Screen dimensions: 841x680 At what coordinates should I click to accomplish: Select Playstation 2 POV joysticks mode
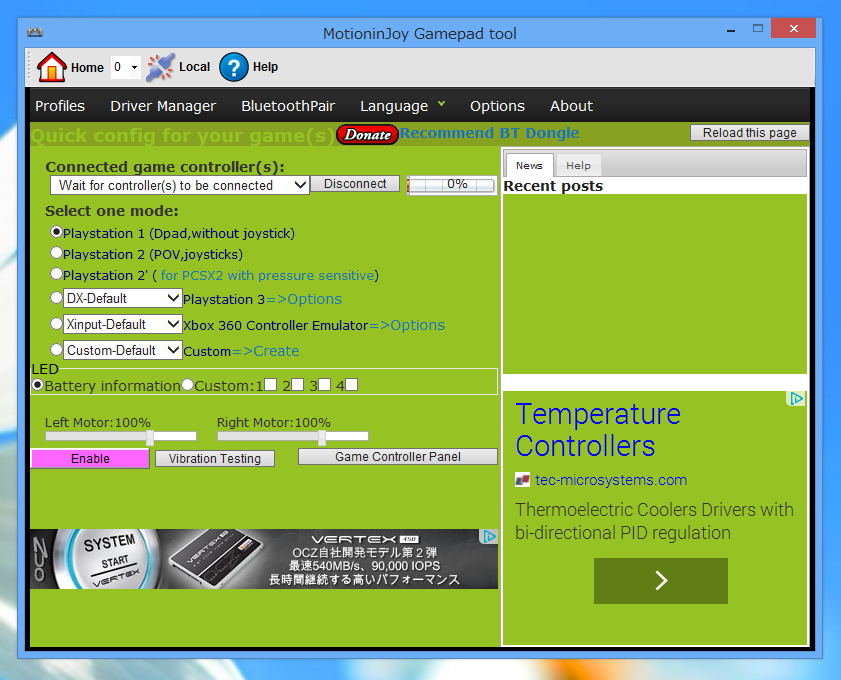tap(56, 253)
